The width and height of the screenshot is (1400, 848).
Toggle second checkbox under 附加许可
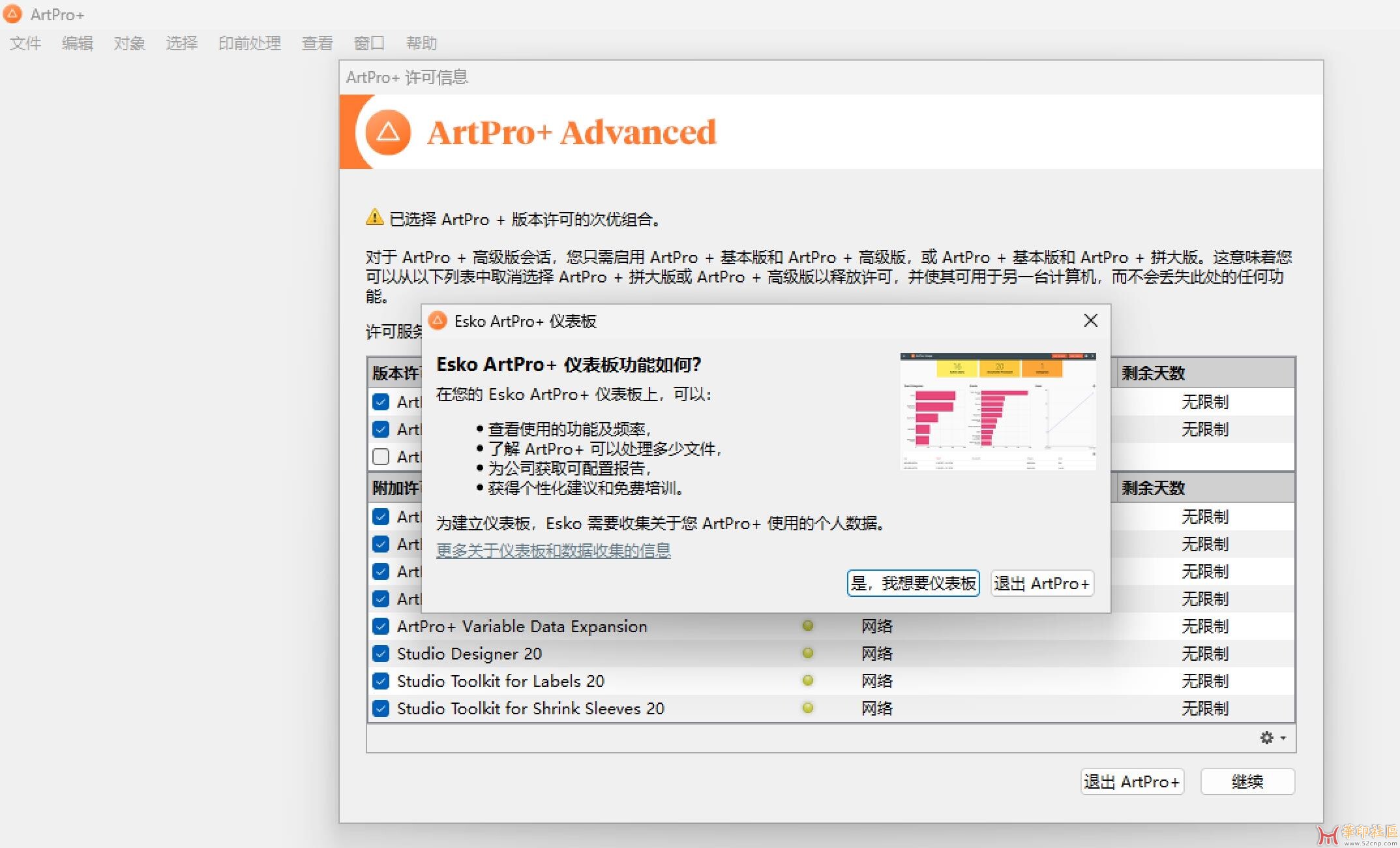[x=381, y=544]
